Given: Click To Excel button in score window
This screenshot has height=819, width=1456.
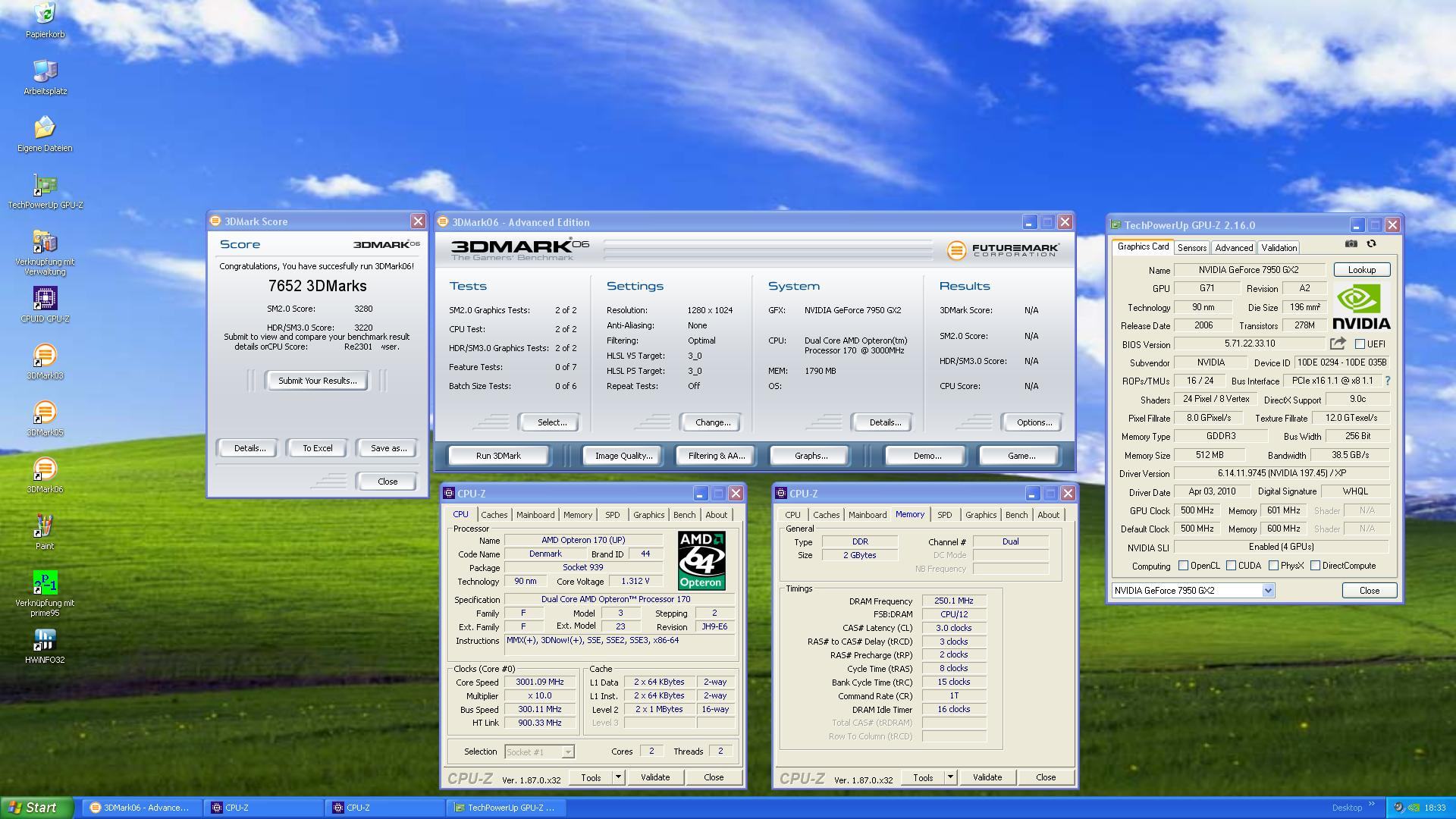Looking at the screenshot, I should [318, 448].
